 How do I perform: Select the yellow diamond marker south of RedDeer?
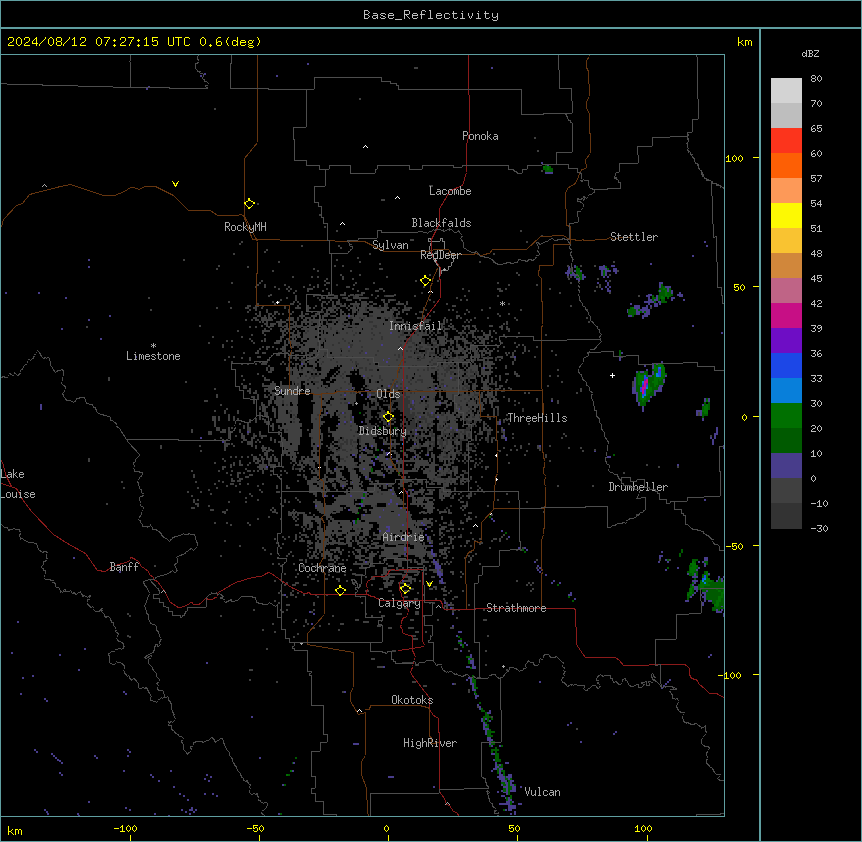click(426, 281)
